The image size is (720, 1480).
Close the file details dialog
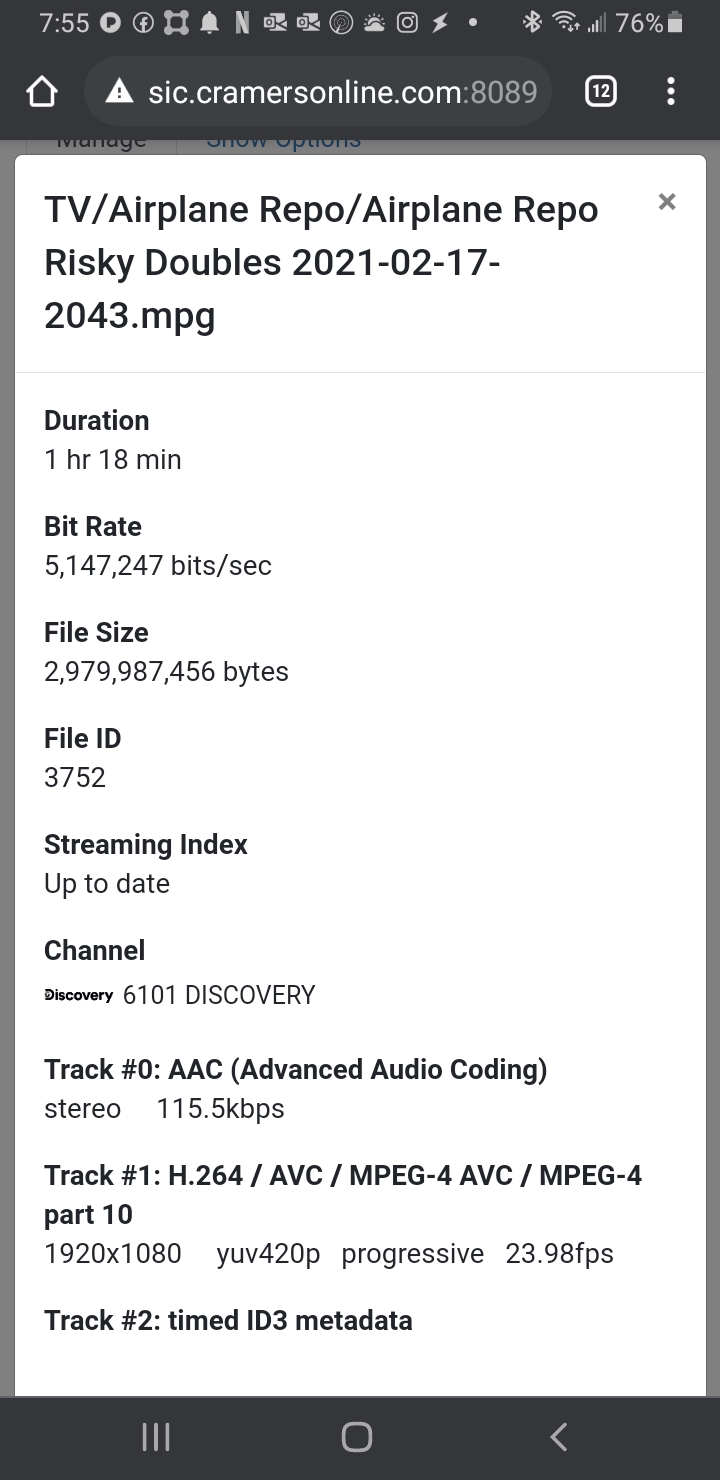(x=666, y=202)
